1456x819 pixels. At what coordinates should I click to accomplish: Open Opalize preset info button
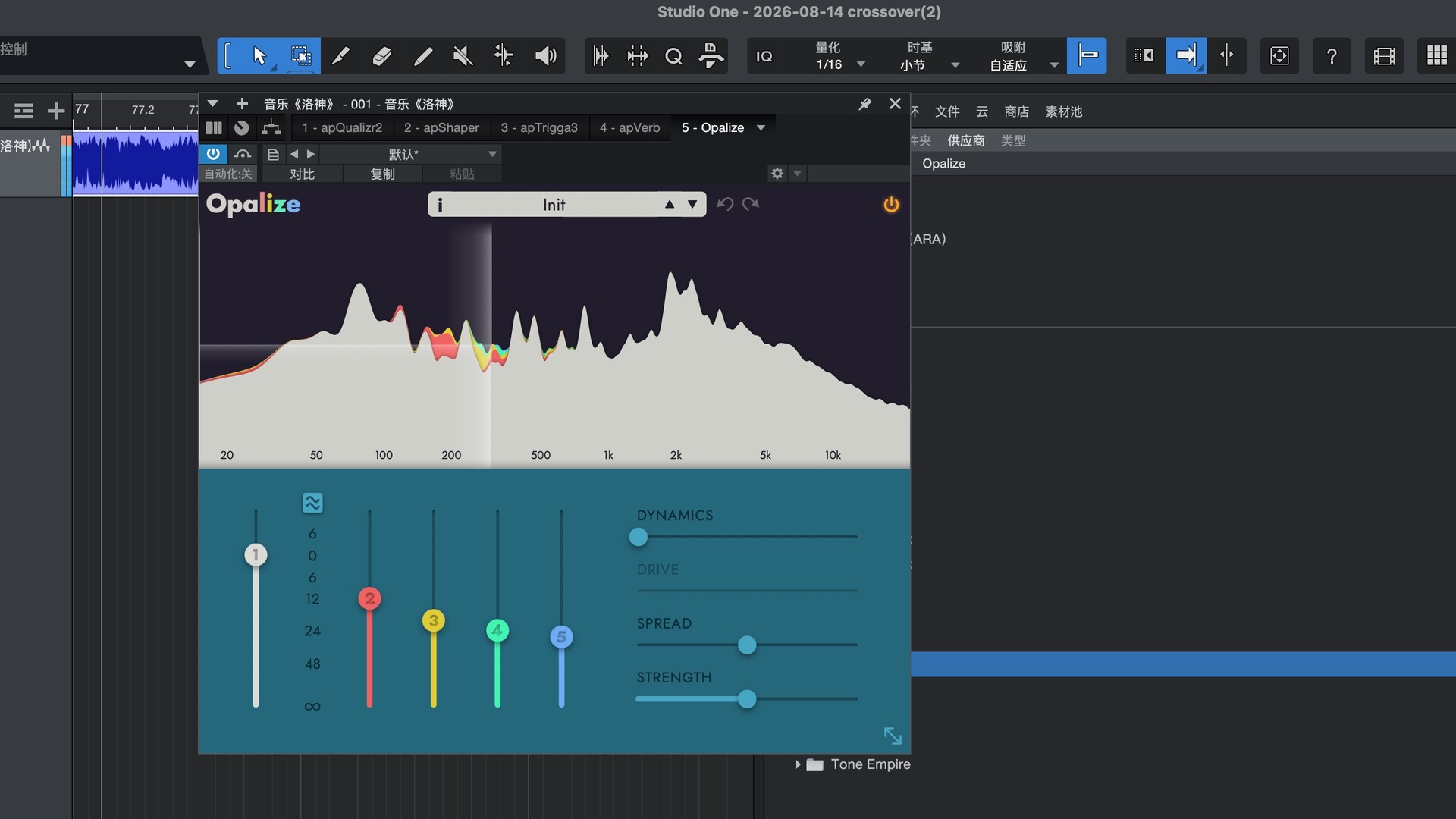point(440,205)
